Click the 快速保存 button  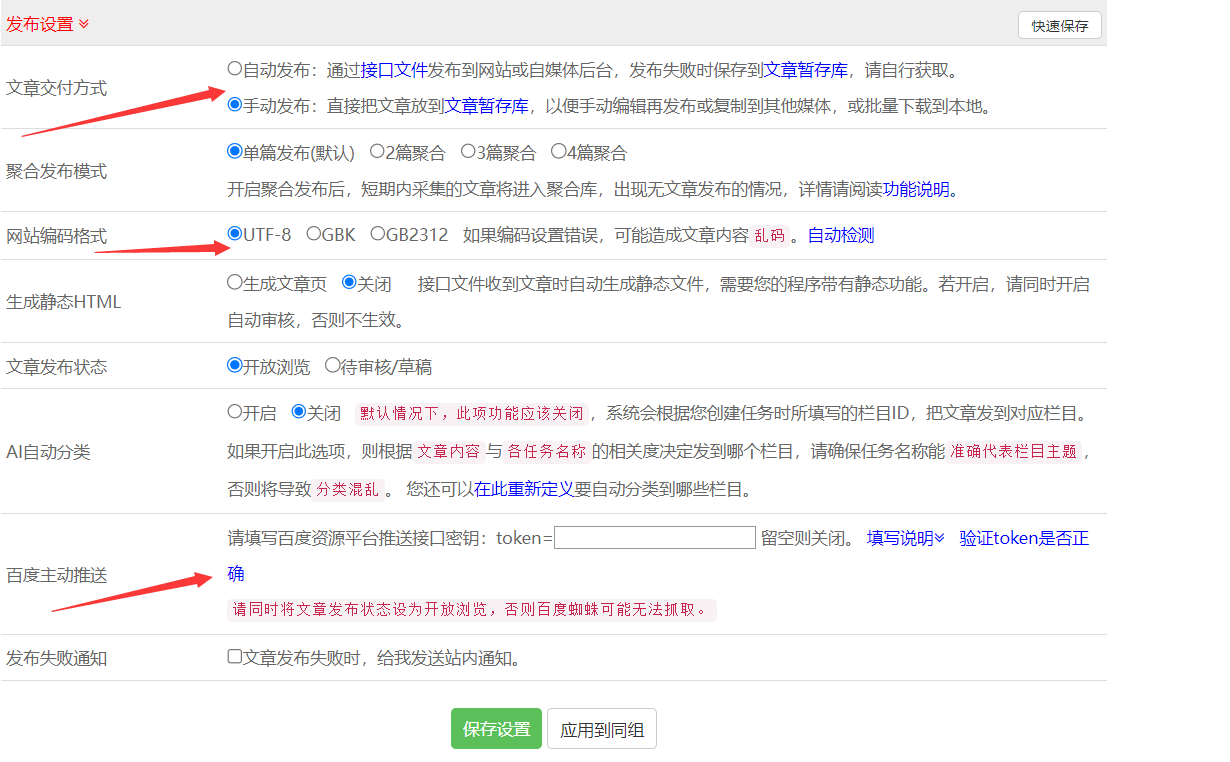[1059, 26]
